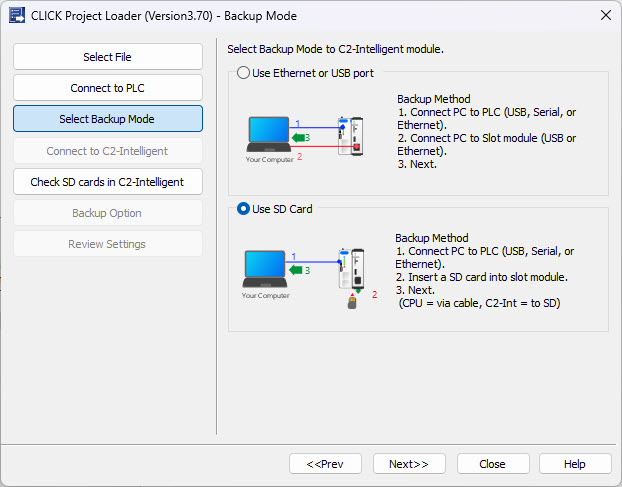Click 'Select Backup Mode to C2-Intelligent module.' text
This screenshot has height=487, width=622.
[336, 49]
